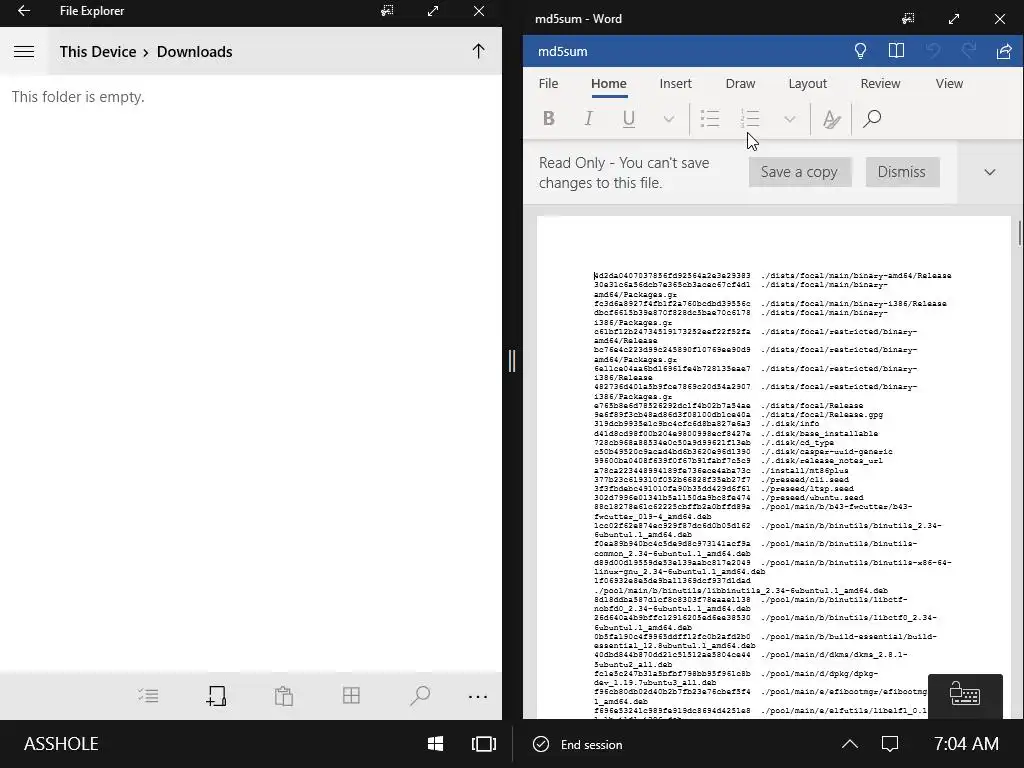Select the Home ribbon tab
1024x768 pixels.
coord(609,84)
